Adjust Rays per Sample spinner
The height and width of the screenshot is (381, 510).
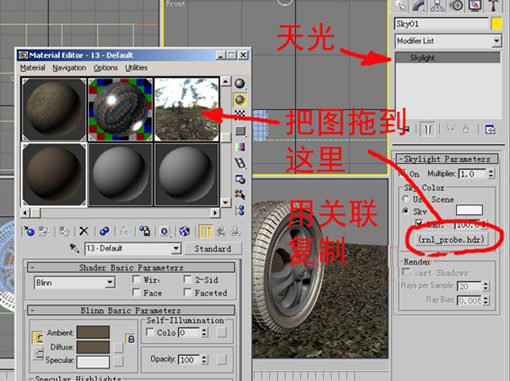point(486,286)
